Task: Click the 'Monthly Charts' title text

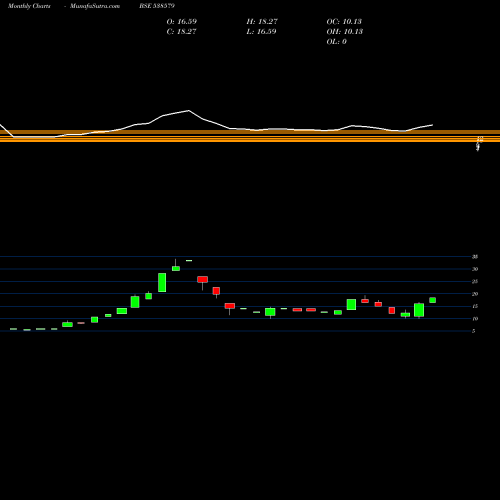Action: coord(29,6)
